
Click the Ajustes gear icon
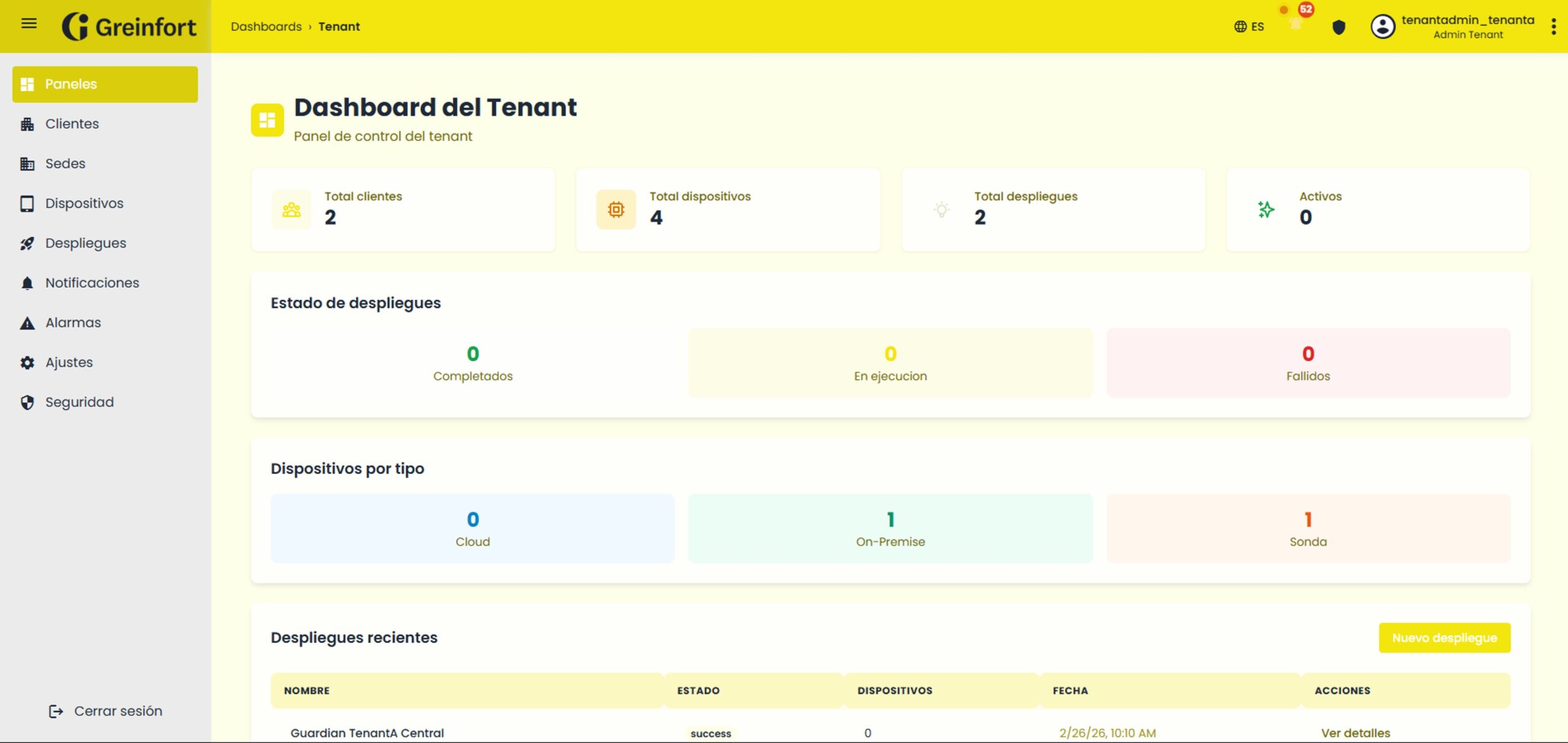(28, 363)
